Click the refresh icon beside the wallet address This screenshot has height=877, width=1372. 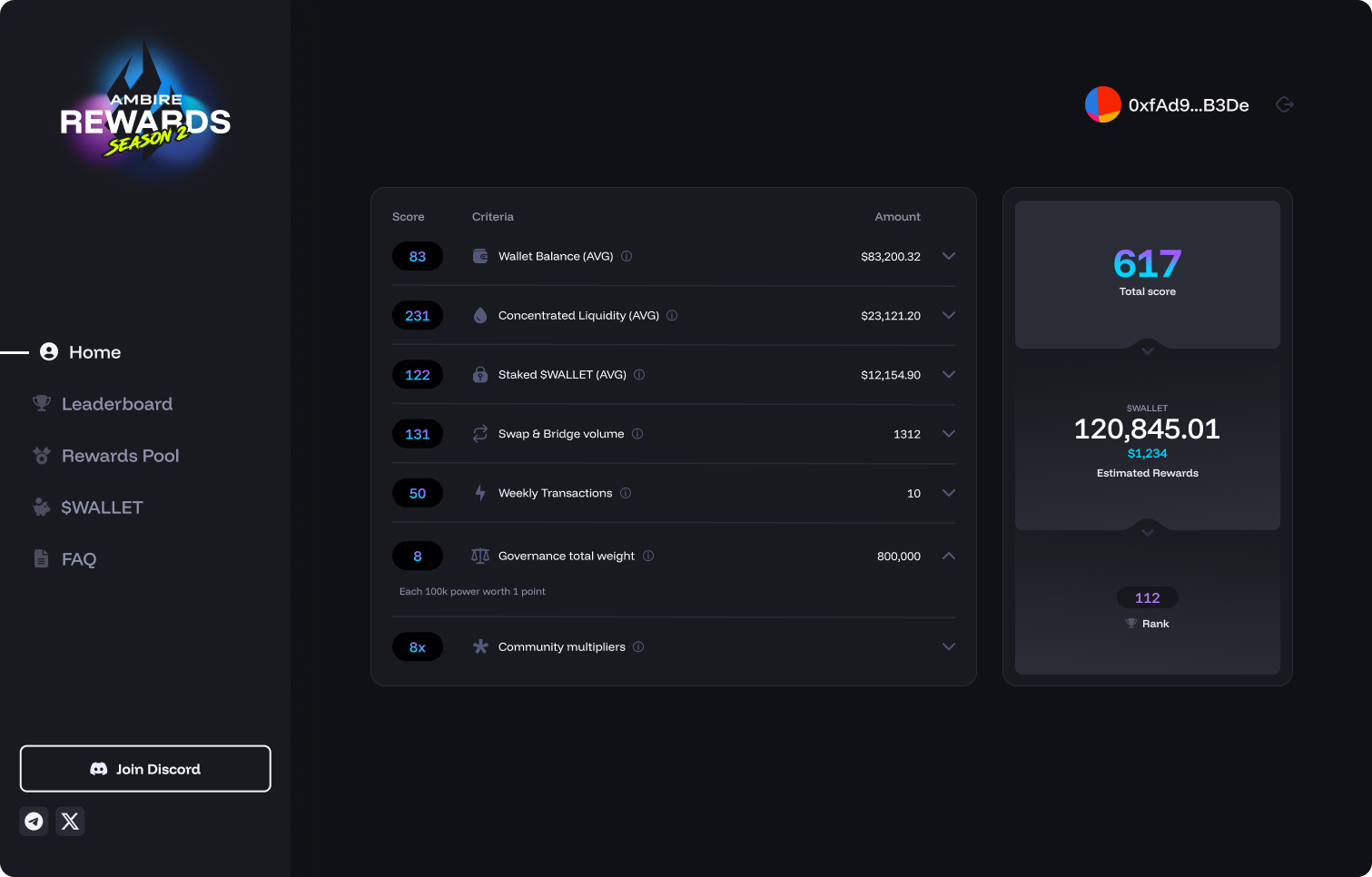(1284, 103)
